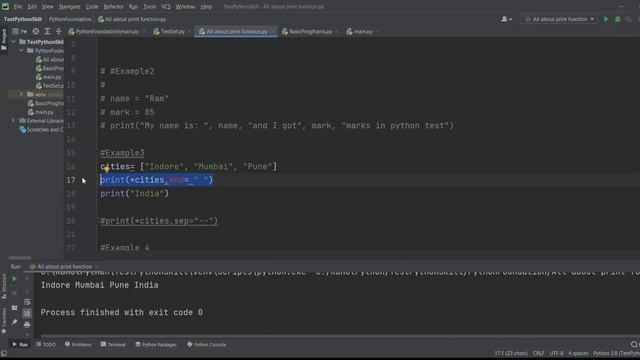Click Collapse All icon in Project toolbar
This screenshot has height=360, width=640.
coord(58,31)
